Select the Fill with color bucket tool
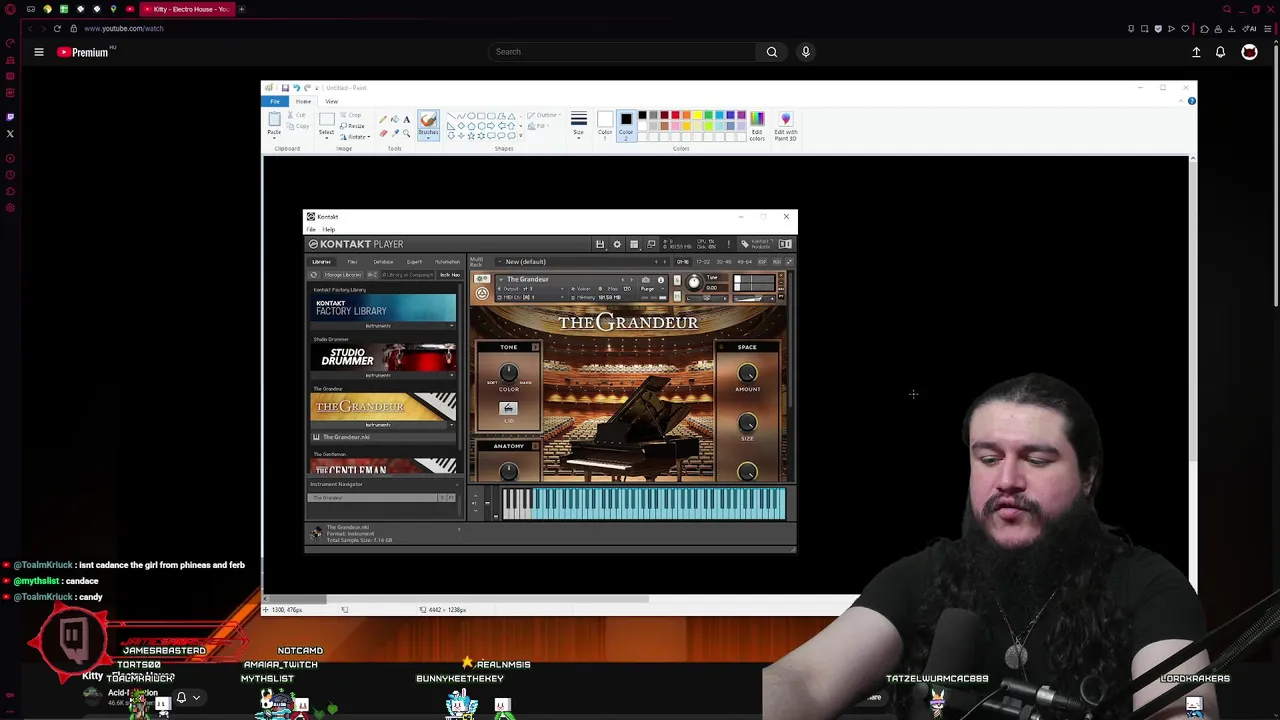Viewport: 1280px width, 720px height. tap(395, 119)
